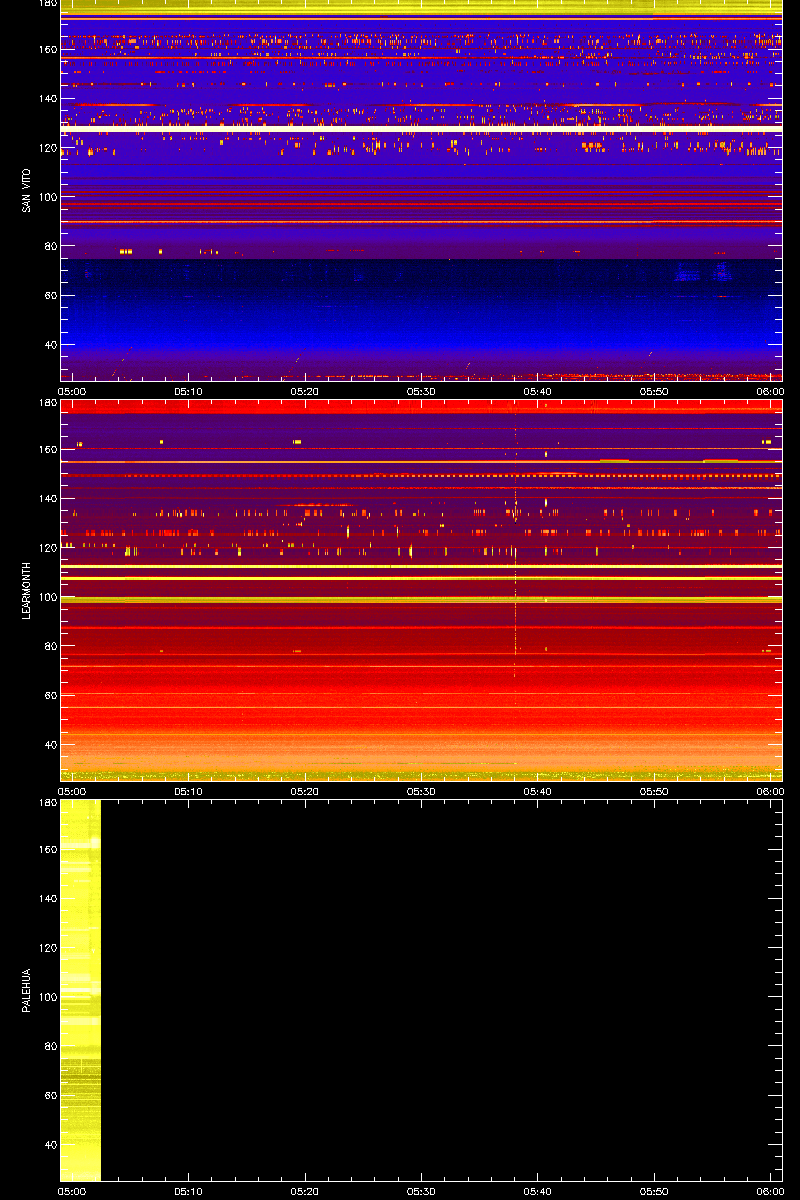
Task: Pick 06:00 time label under Palehua panel
Action: click(770, 1191)
